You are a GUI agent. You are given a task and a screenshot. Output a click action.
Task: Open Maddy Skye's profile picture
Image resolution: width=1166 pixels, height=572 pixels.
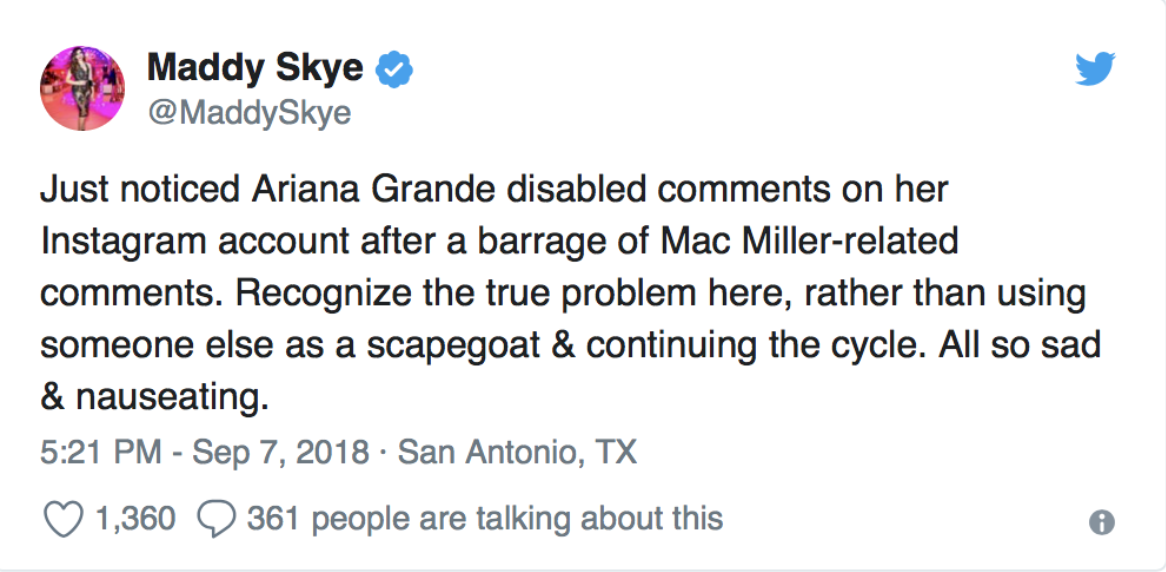(82, 88)
